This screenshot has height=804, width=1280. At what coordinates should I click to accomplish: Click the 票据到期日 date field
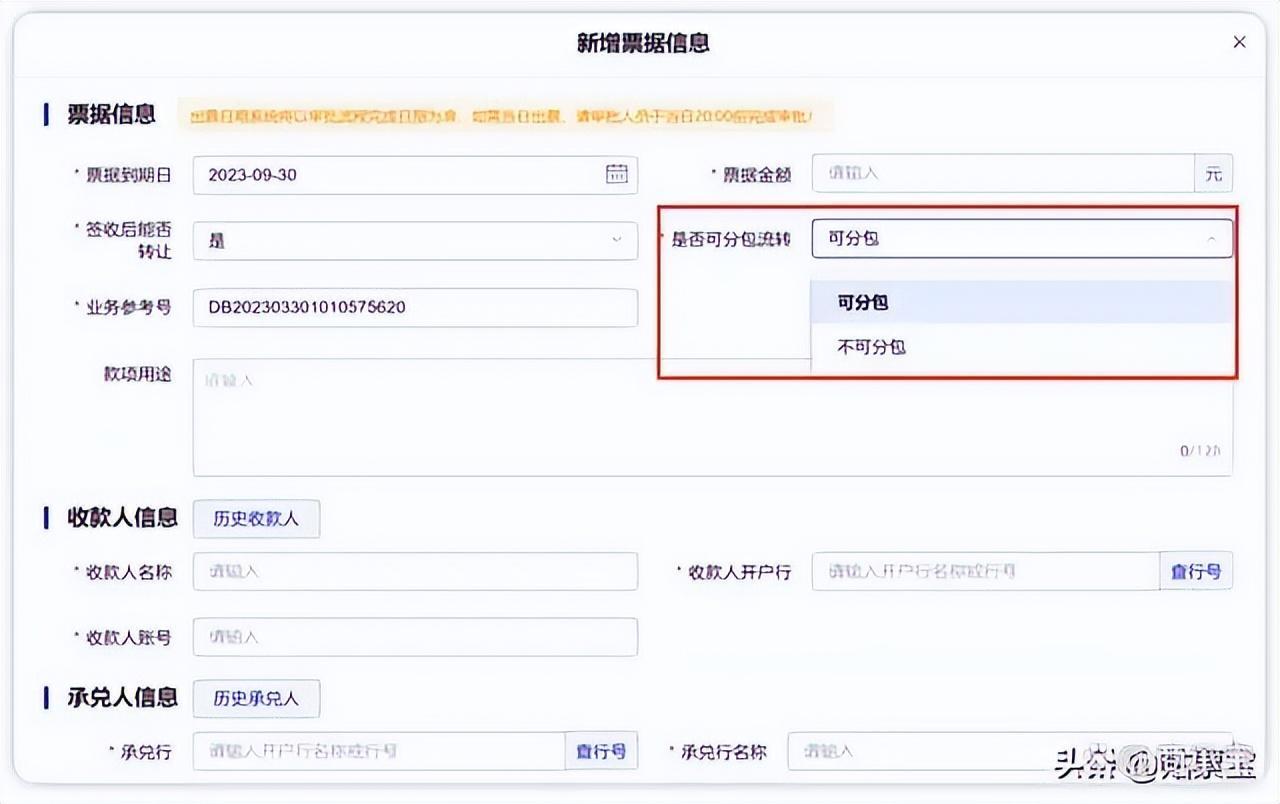coord(400,174)
